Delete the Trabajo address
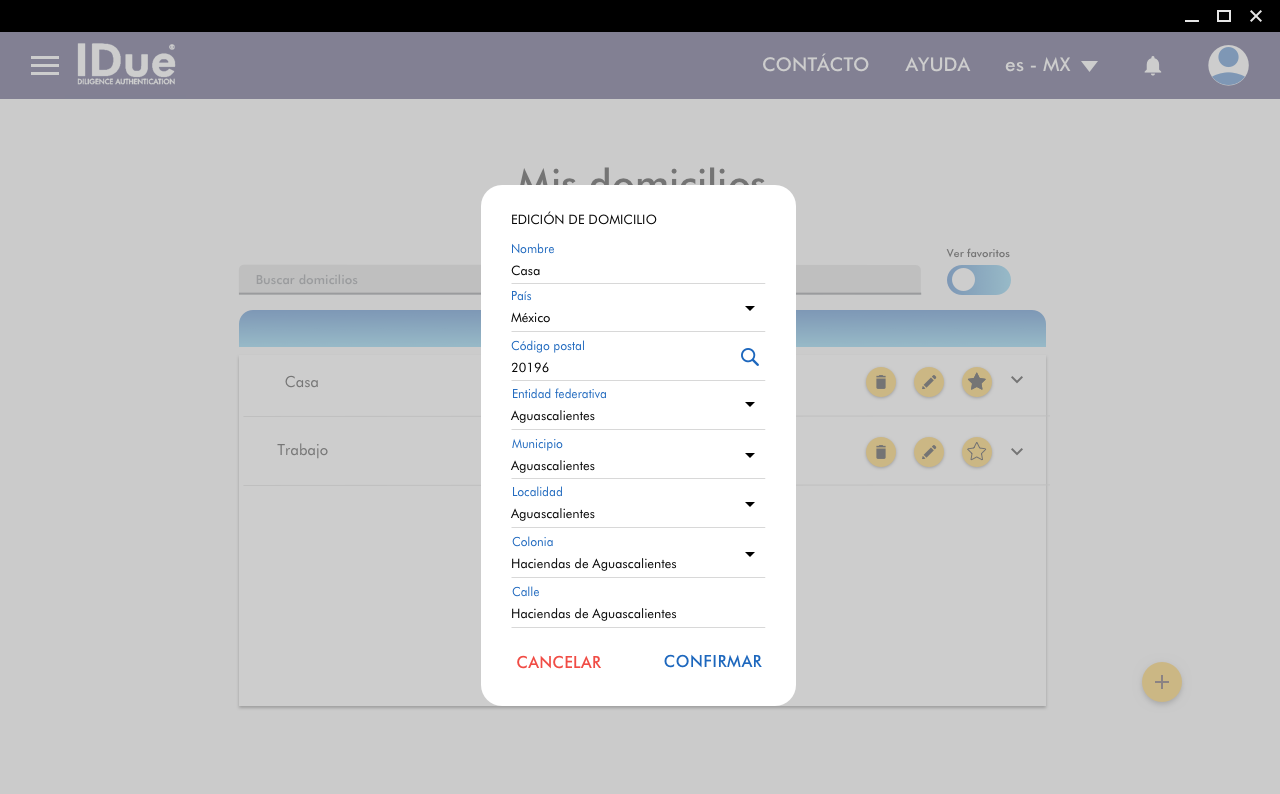Viewport: 1280px width, 794px height. pos(880,452)
